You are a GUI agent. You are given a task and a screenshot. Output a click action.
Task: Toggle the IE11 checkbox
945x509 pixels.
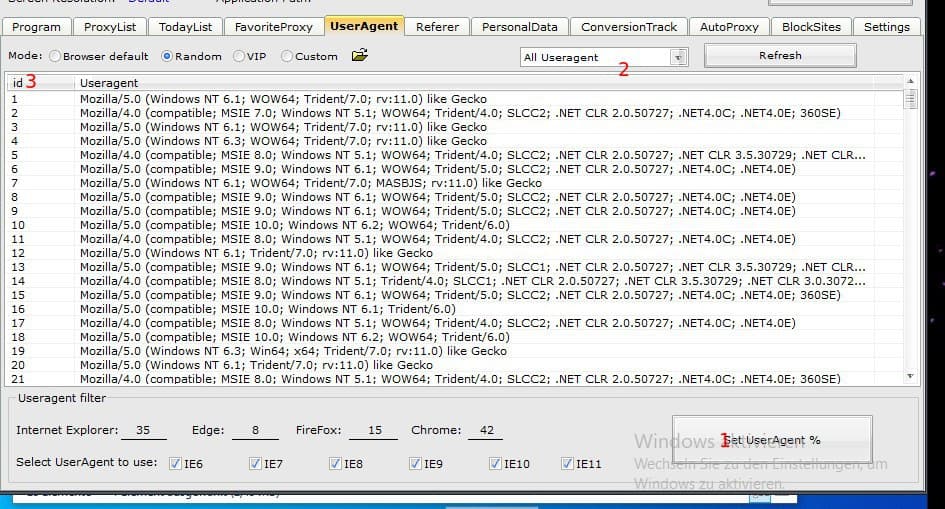[567, 464]
